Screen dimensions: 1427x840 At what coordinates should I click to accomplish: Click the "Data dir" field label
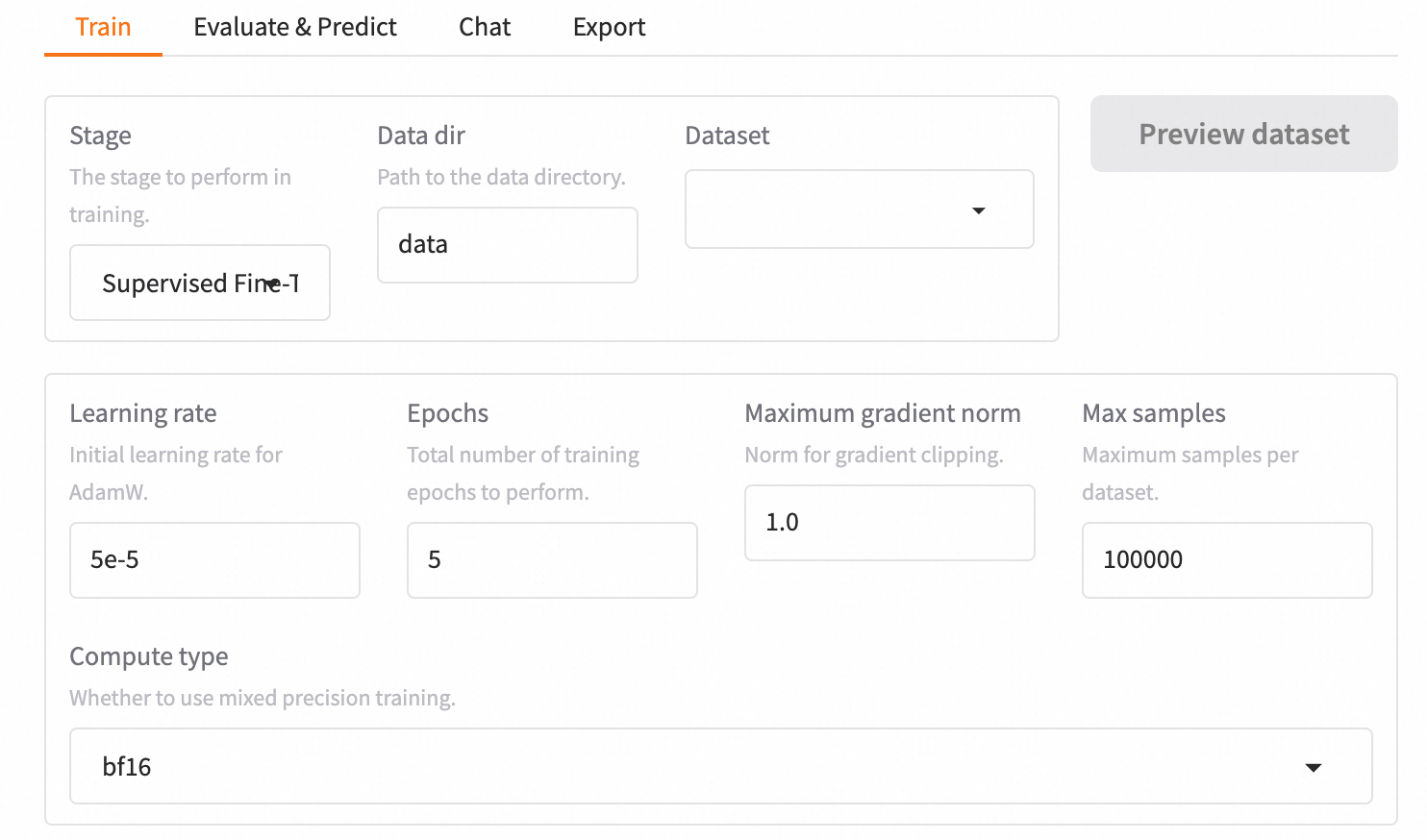[421, 136]
